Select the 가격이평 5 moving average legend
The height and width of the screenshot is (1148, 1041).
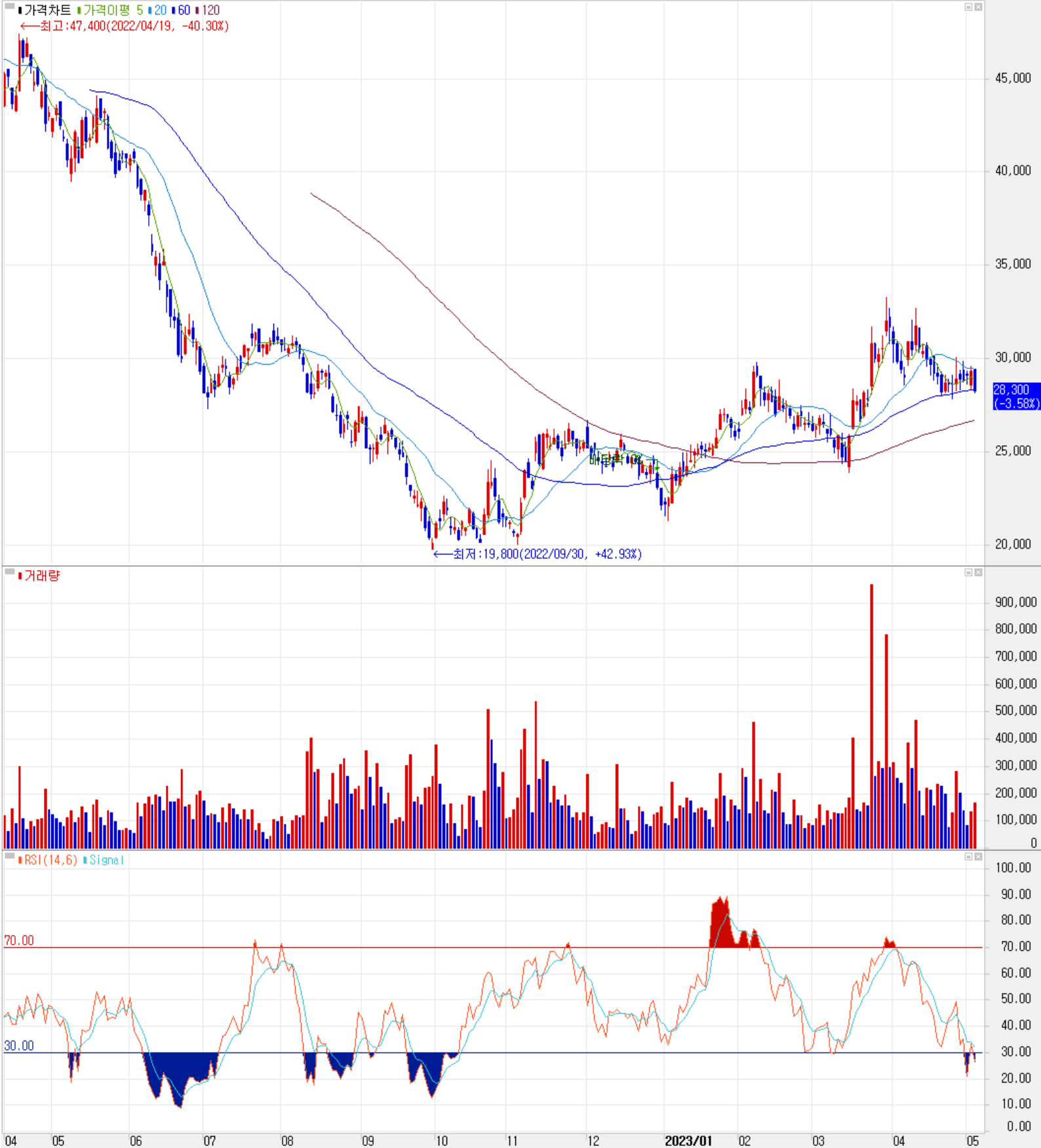[x=110, y=10]
